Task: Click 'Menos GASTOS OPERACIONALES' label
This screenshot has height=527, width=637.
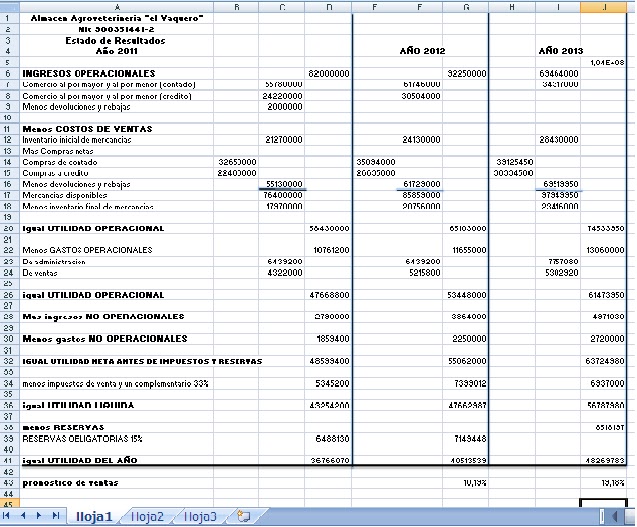Action: [87, 250]
